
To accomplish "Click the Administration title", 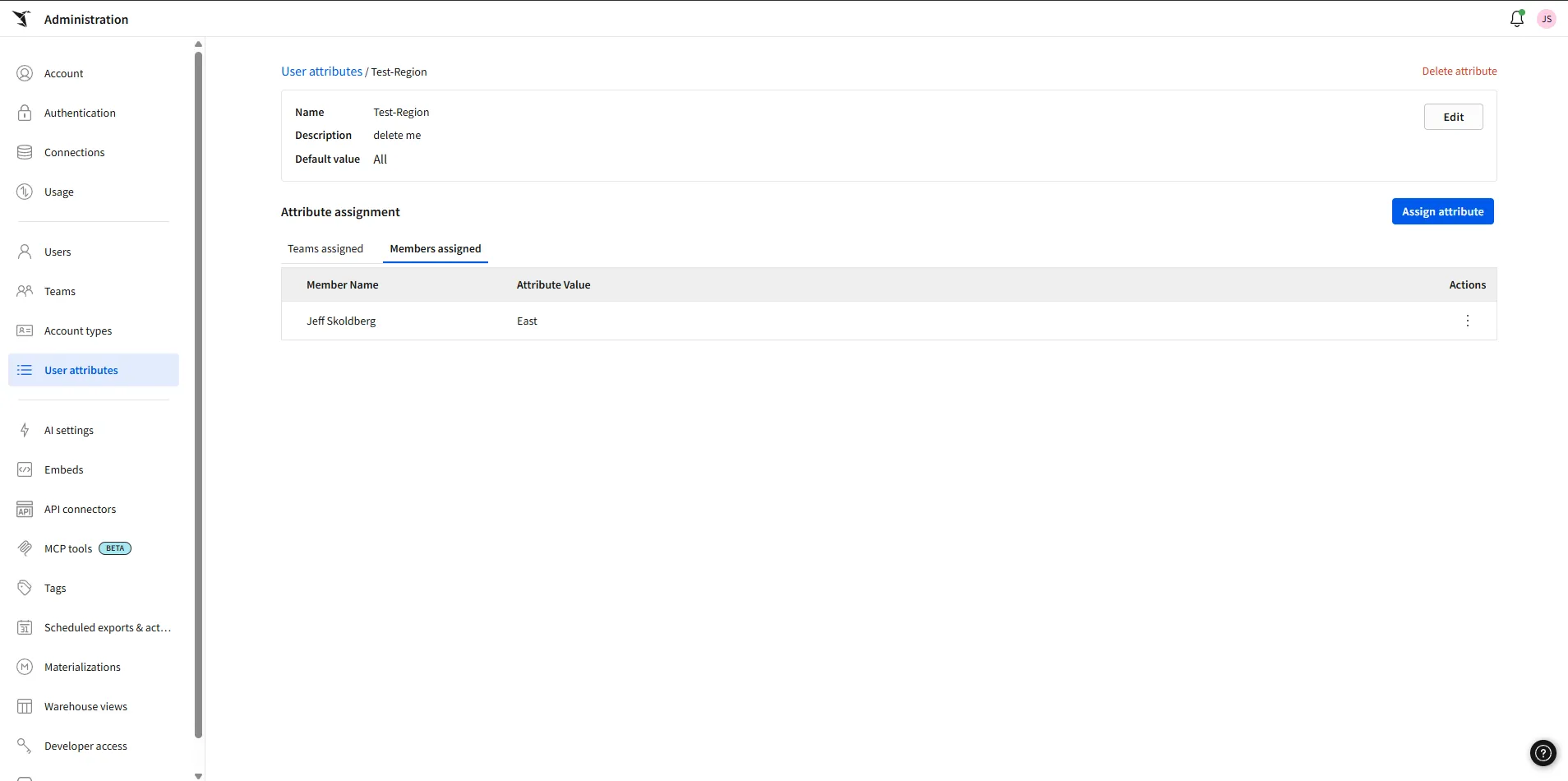I will pos(86,19).
